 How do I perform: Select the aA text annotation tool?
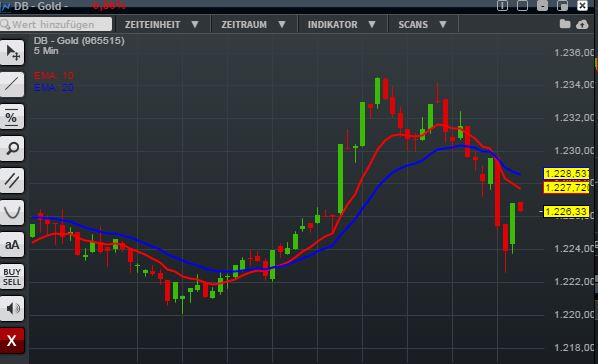point(12,245)
